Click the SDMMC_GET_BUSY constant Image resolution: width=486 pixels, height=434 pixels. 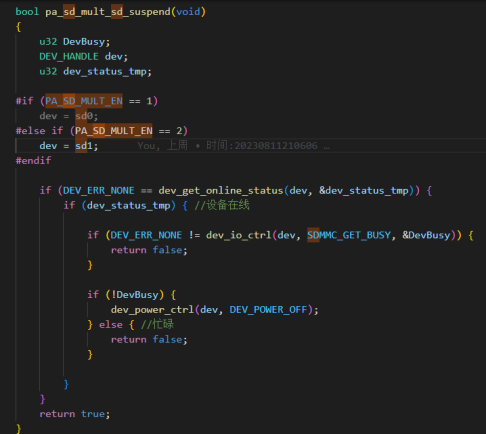click(349, 235)
